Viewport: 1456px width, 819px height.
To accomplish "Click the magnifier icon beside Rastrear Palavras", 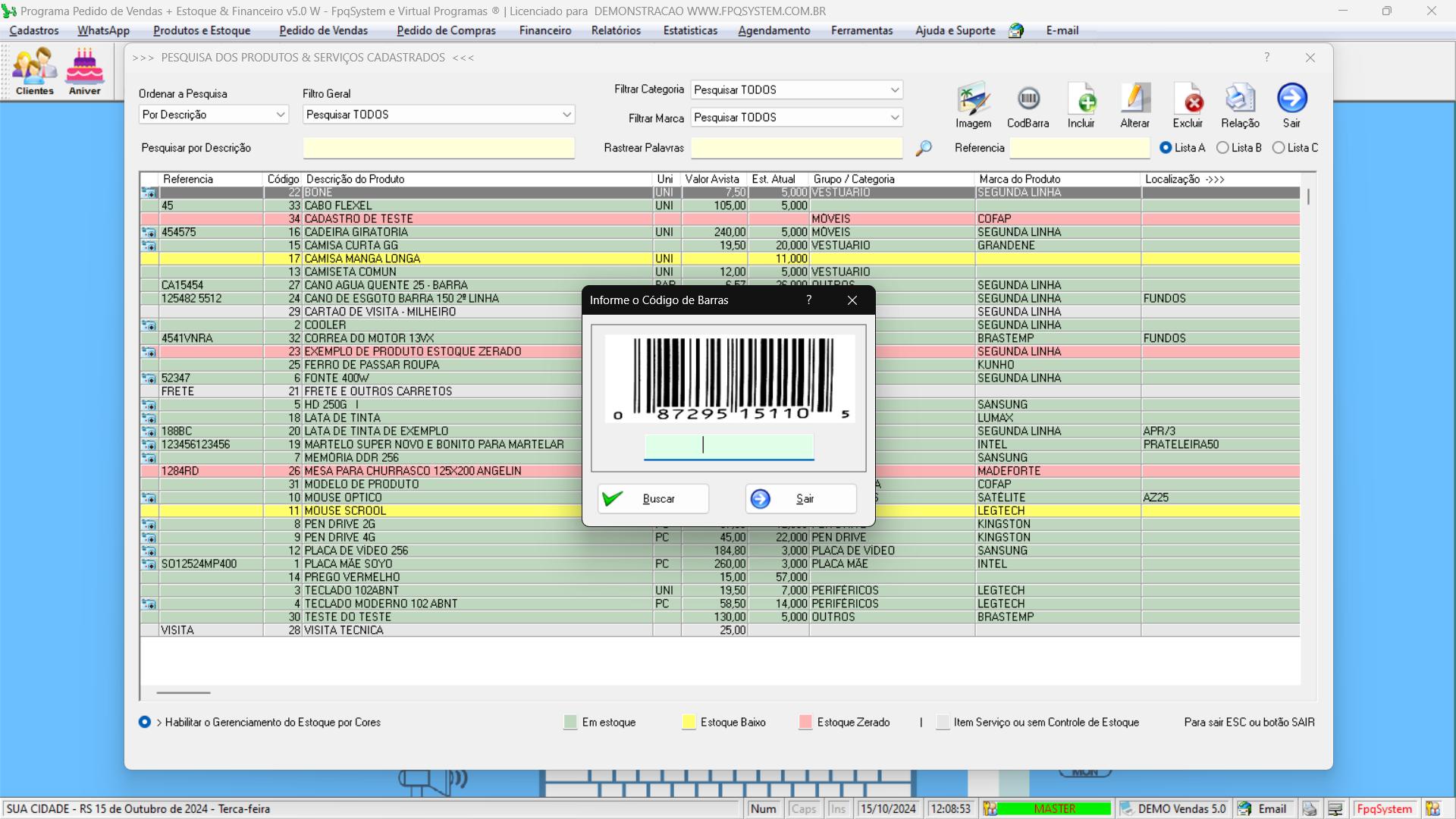I will coord(923,149).
